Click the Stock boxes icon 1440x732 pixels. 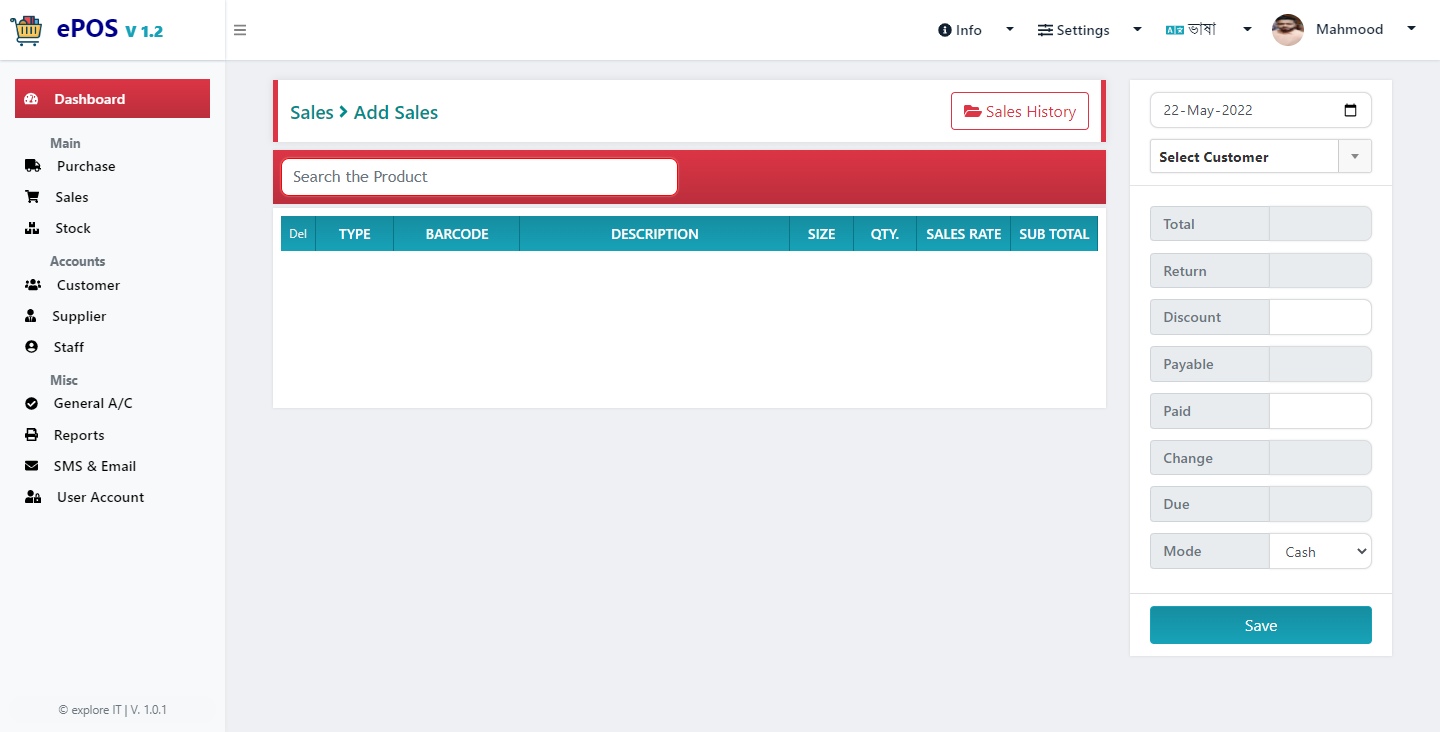tap(32, 228)
